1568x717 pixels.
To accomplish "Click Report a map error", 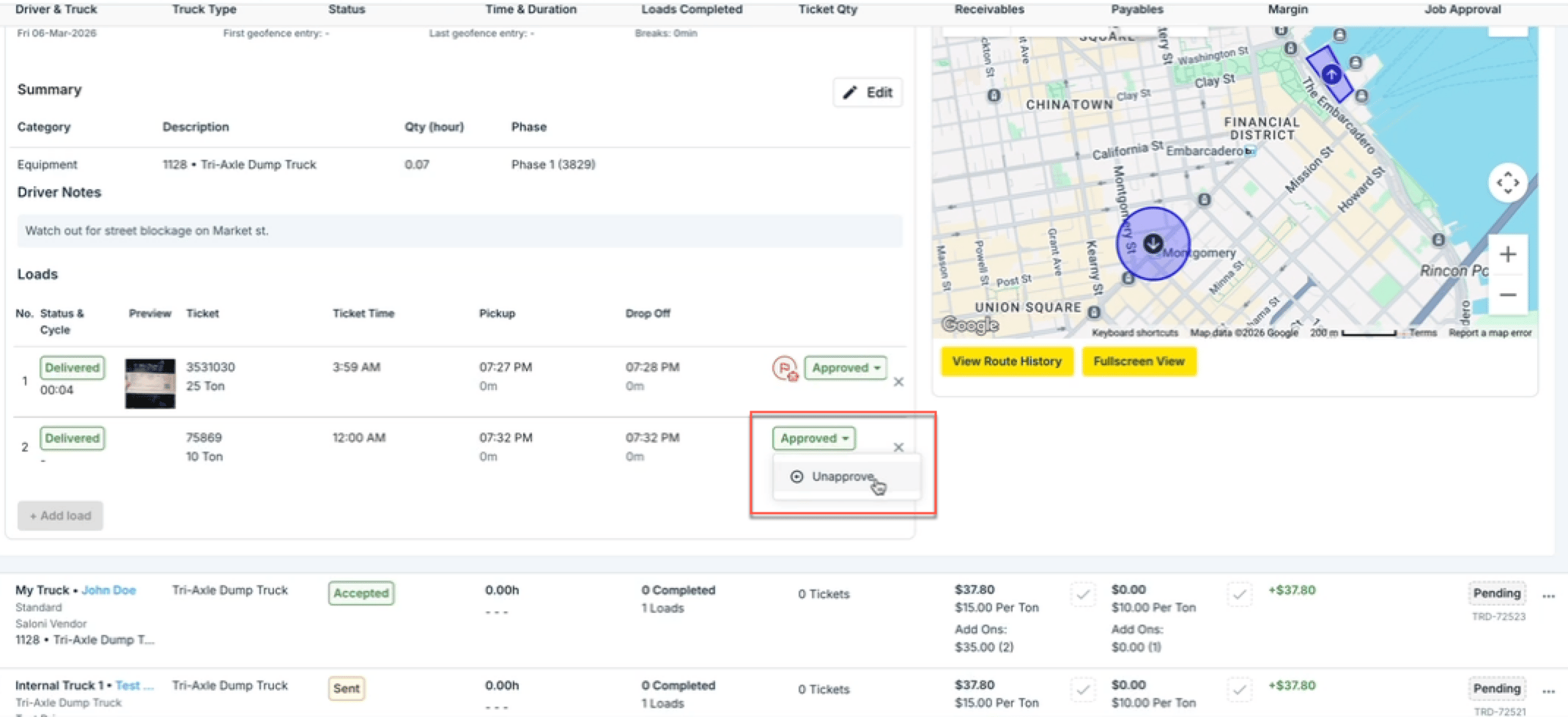I will pos(1490,333).
